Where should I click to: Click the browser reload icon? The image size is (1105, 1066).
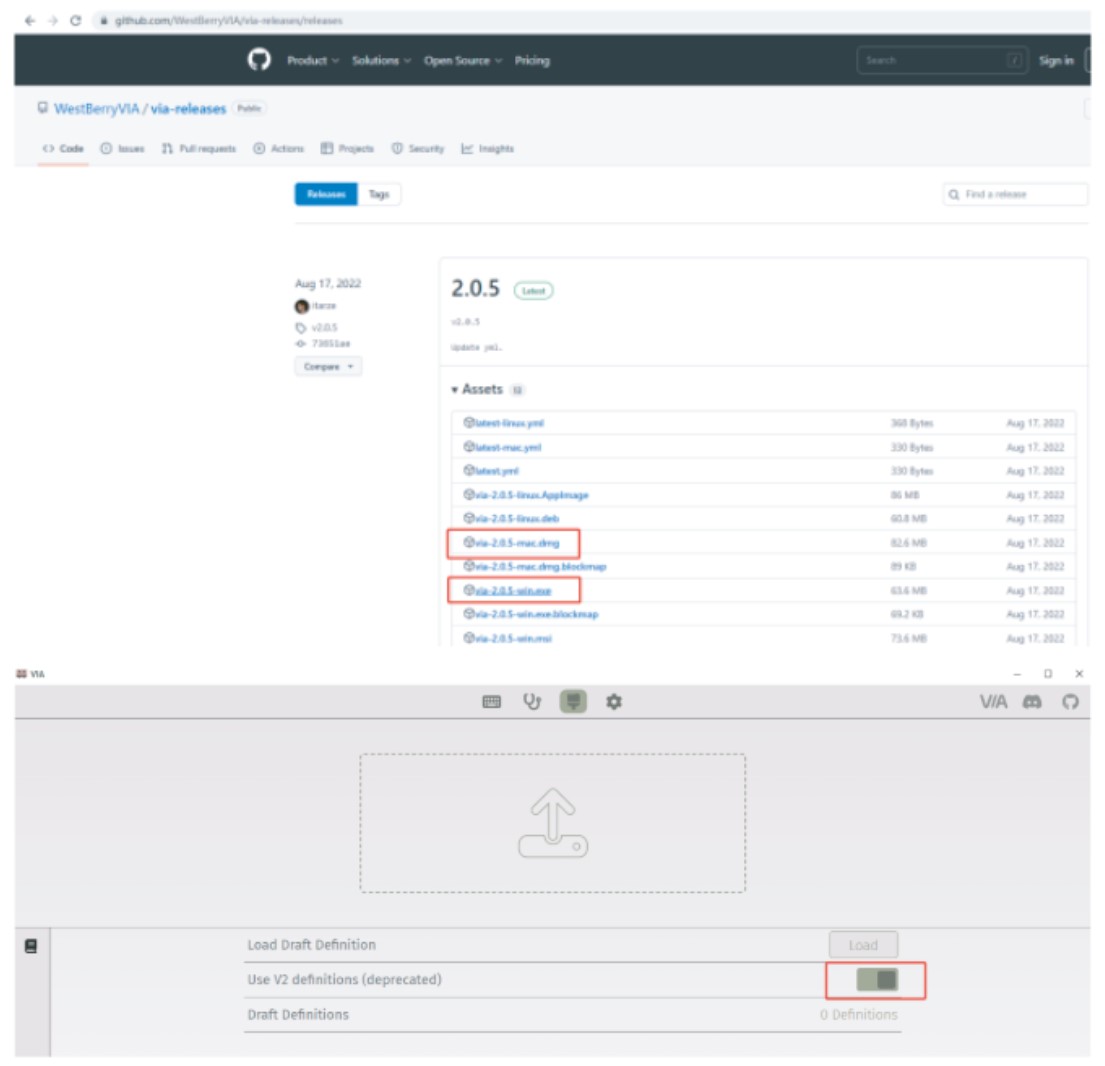click(x=75, y=20)
